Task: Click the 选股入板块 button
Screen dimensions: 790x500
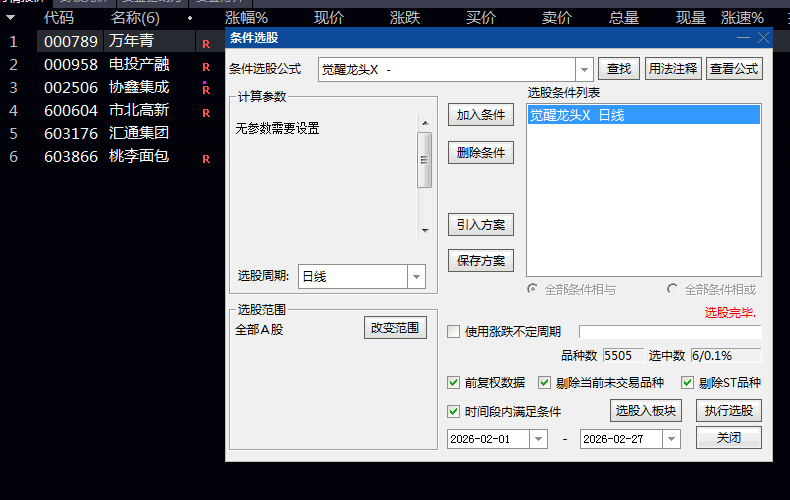Action: (646, 411)
